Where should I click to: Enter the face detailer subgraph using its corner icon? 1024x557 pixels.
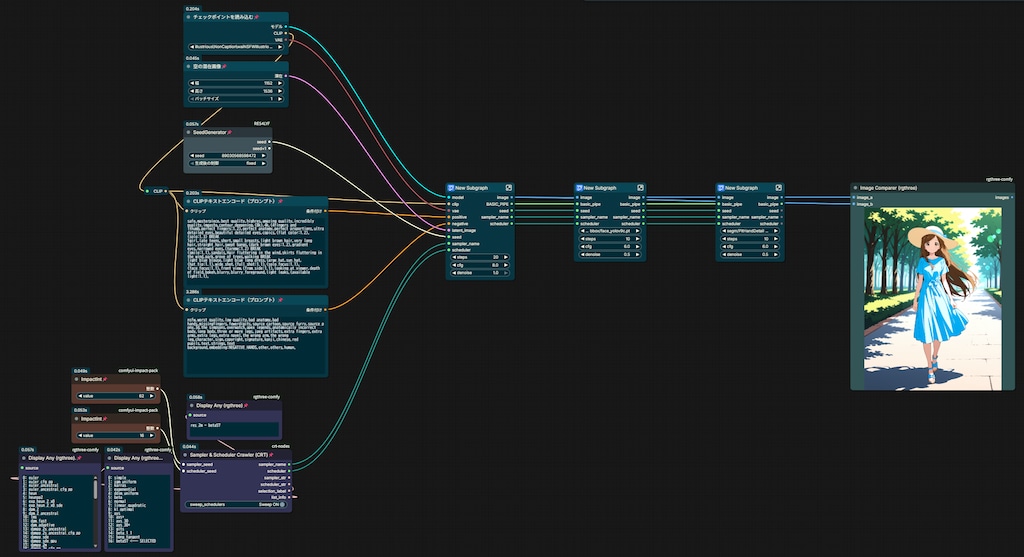641,187
